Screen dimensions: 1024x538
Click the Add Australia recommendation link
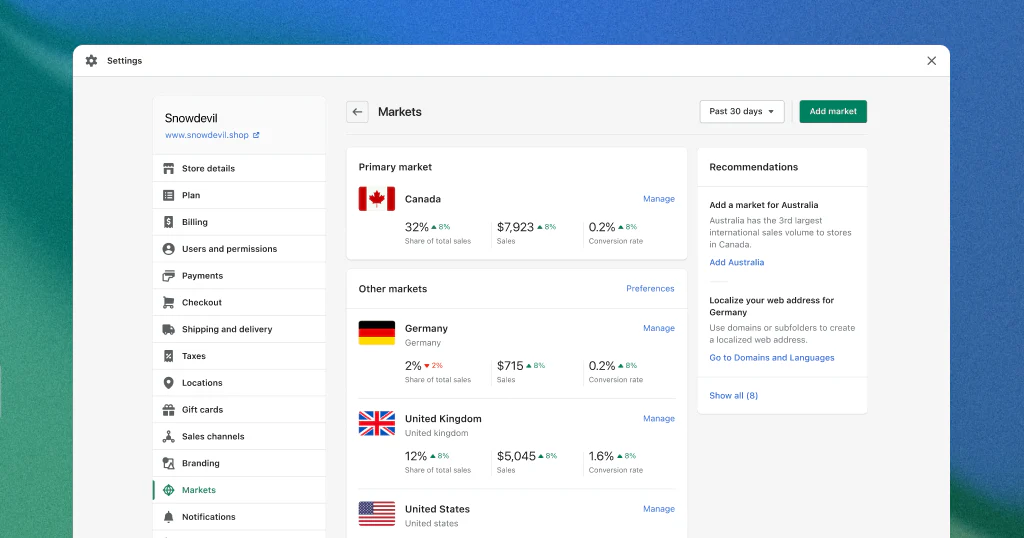pyautogui.click(x=736, y=263)
